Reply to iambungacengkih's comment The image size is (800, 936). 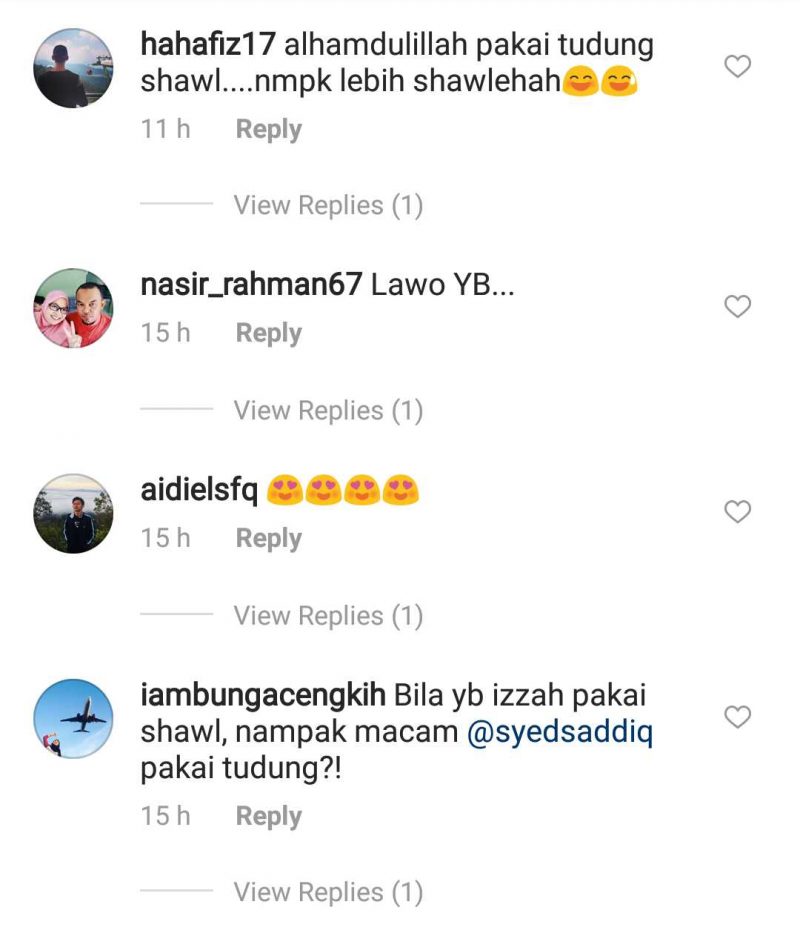(x=269, y=816)
